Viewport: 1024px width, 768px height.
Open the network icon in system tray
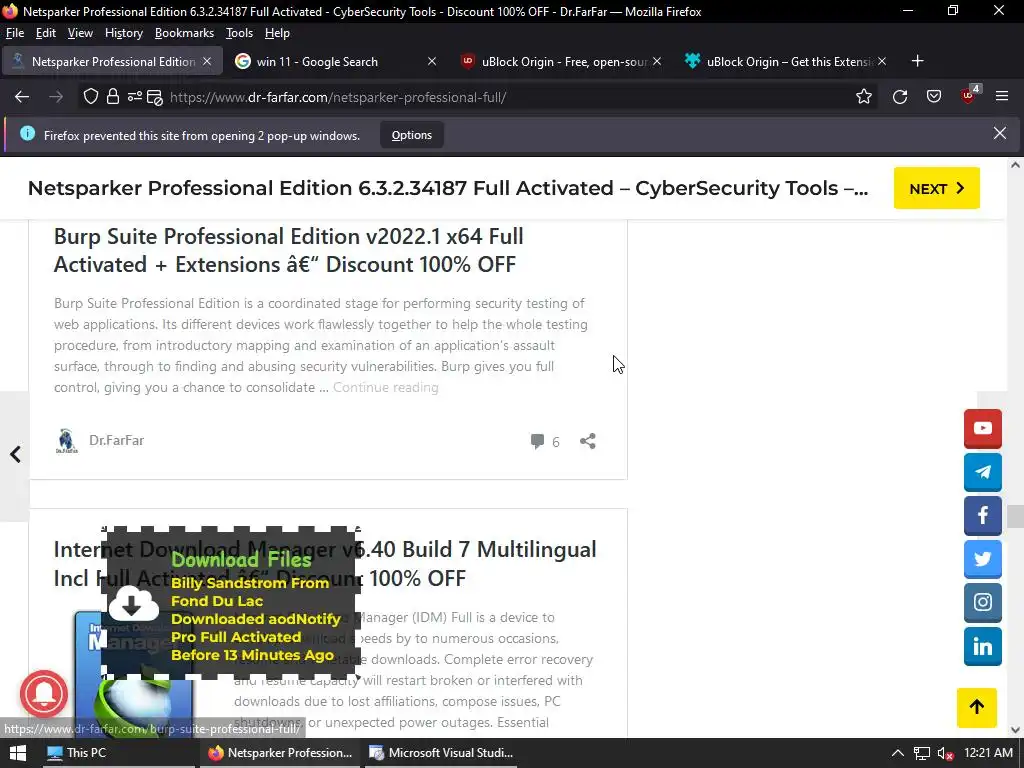coord(921,753)
